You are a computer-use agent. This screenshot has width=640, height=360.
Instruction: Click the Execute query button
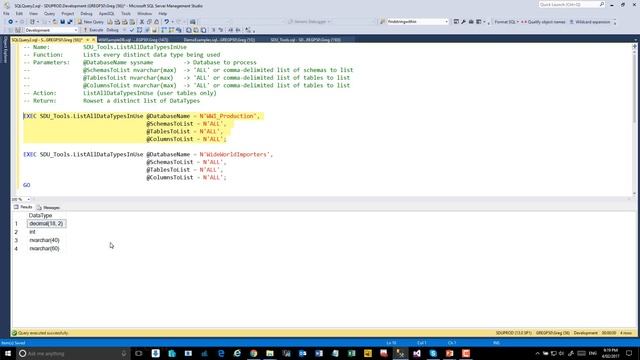93,30
